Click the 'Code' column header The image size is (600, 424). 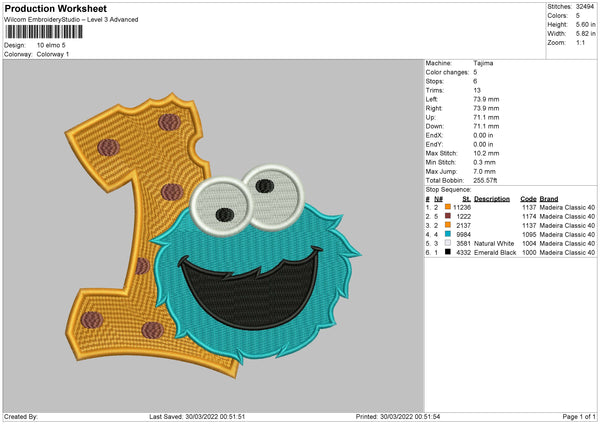click(528, 199)
